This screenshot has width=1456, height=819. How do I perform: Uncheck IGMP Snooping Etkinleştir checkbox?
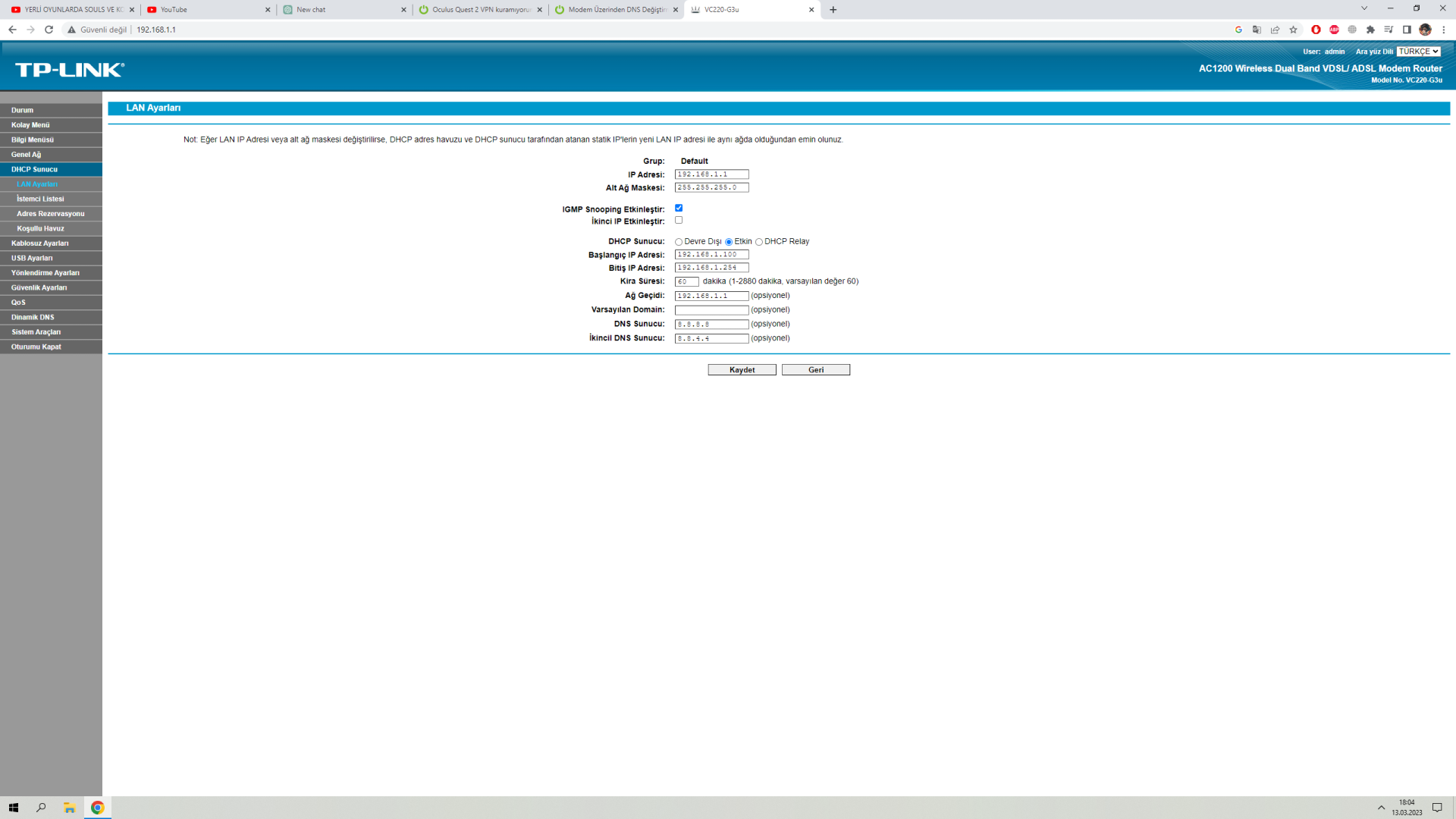point(679,208)
